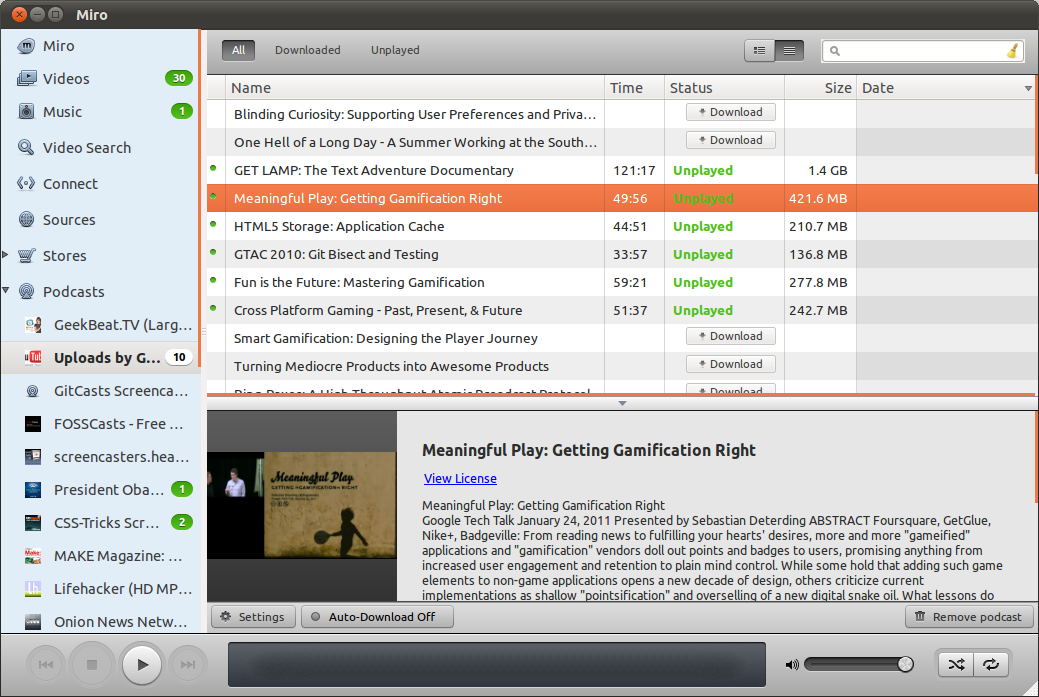Click the 30 badge next to Videos
Image resolution: width=1039 pixels, height=697 pixels.
point(179,78)
